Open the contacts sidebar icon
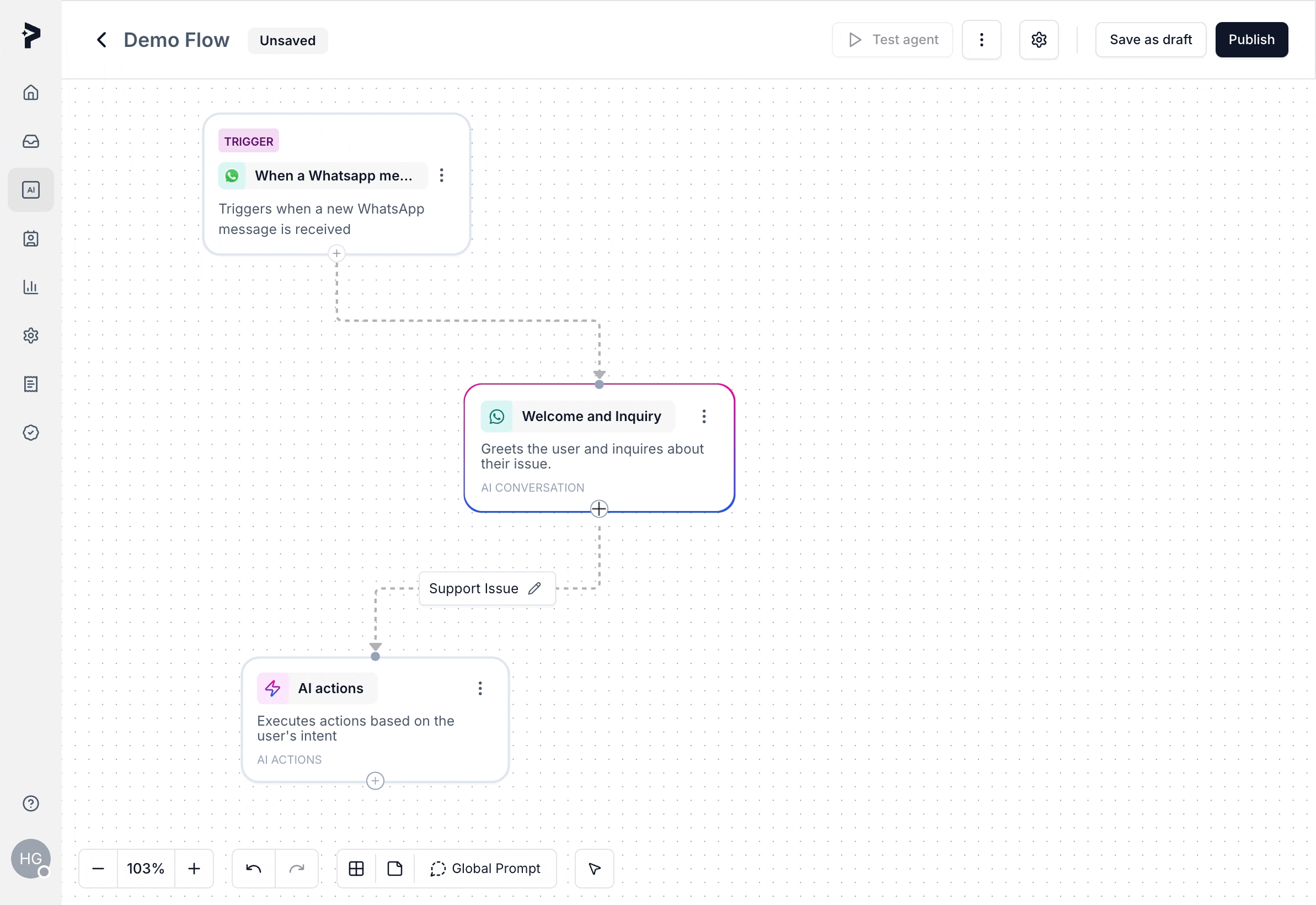Image resolution: width=1316 pixels, height=905 pixels. coord(30,239)
